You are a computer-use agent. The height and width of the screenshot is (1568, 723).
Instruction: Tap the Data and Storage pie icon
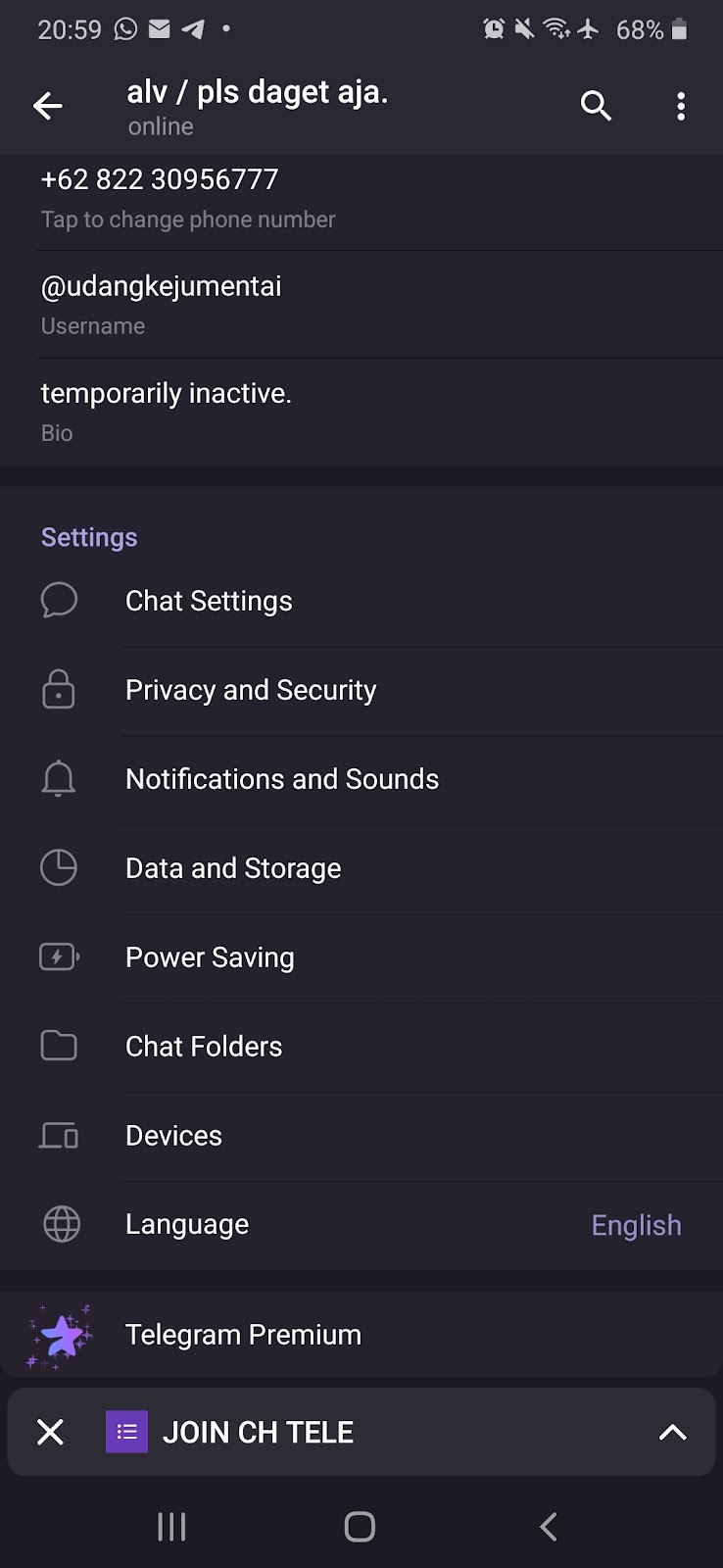[59, 867]
